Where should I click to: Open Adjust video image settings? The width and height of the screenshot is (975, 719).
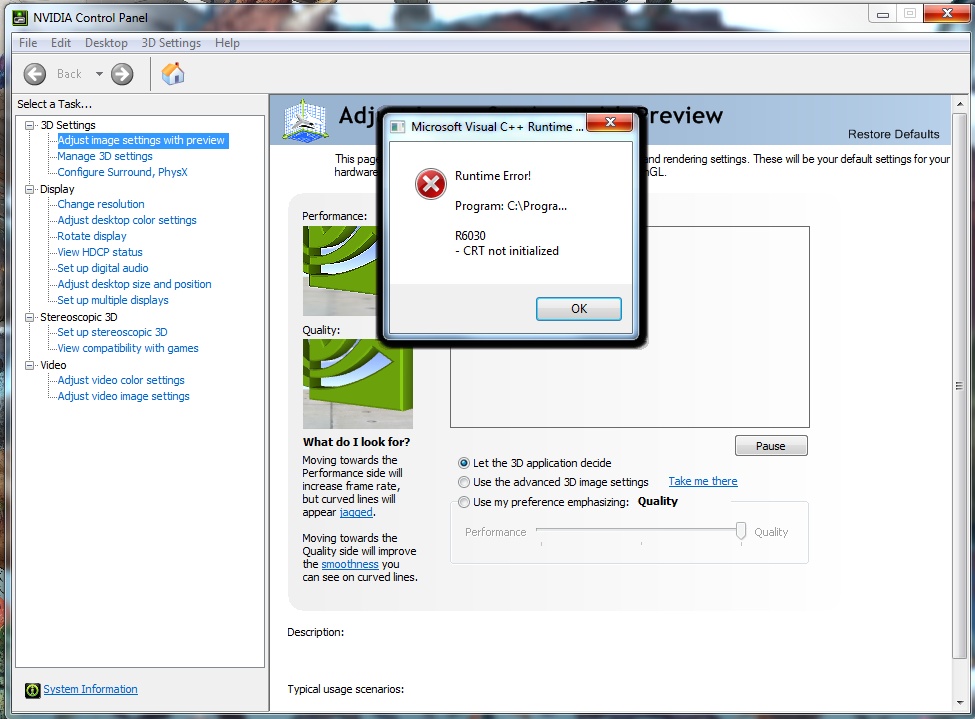(x=124, y=397)
